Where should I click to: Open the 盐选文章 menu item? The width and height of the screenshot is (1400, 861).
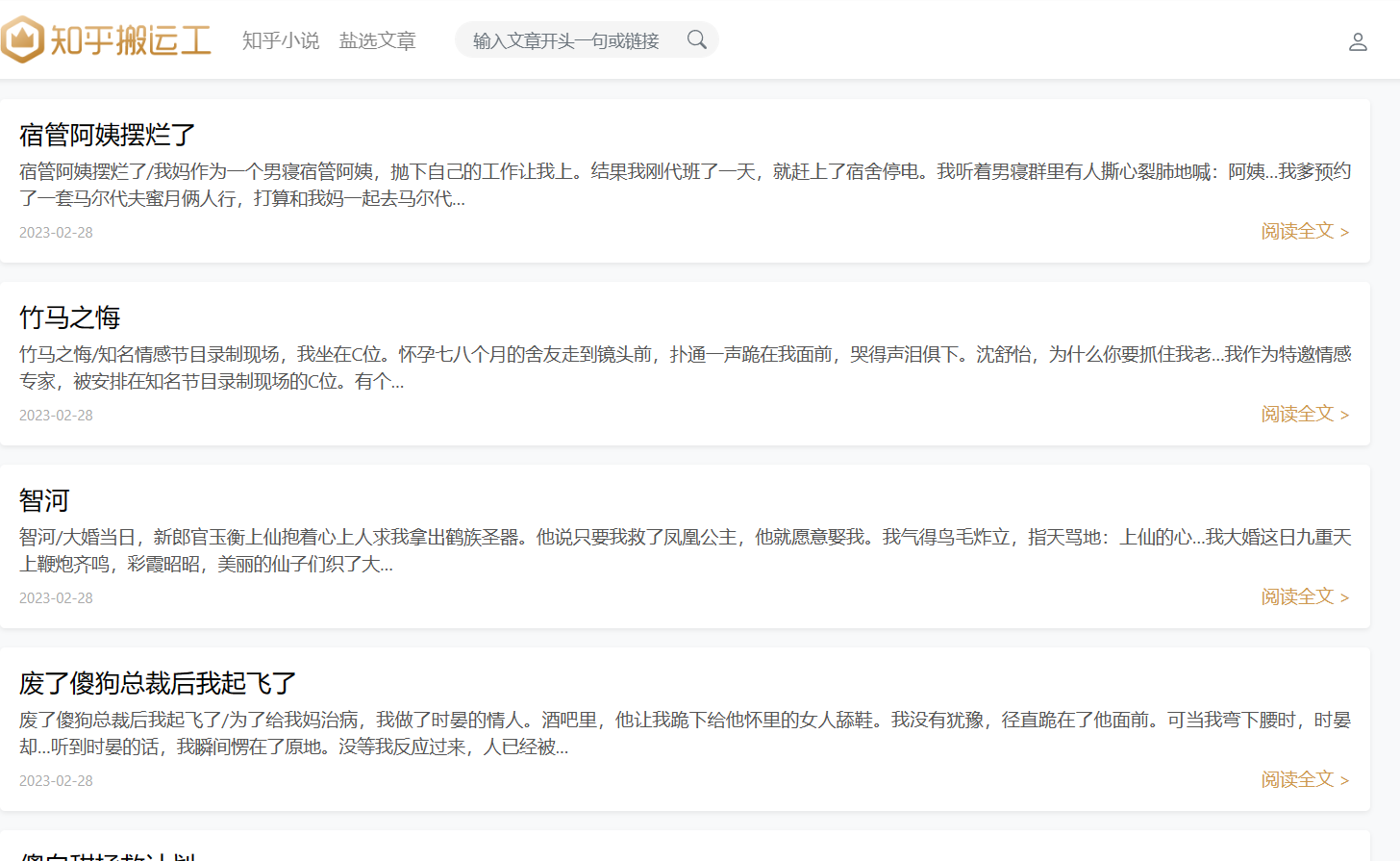(x=378, y=40)
